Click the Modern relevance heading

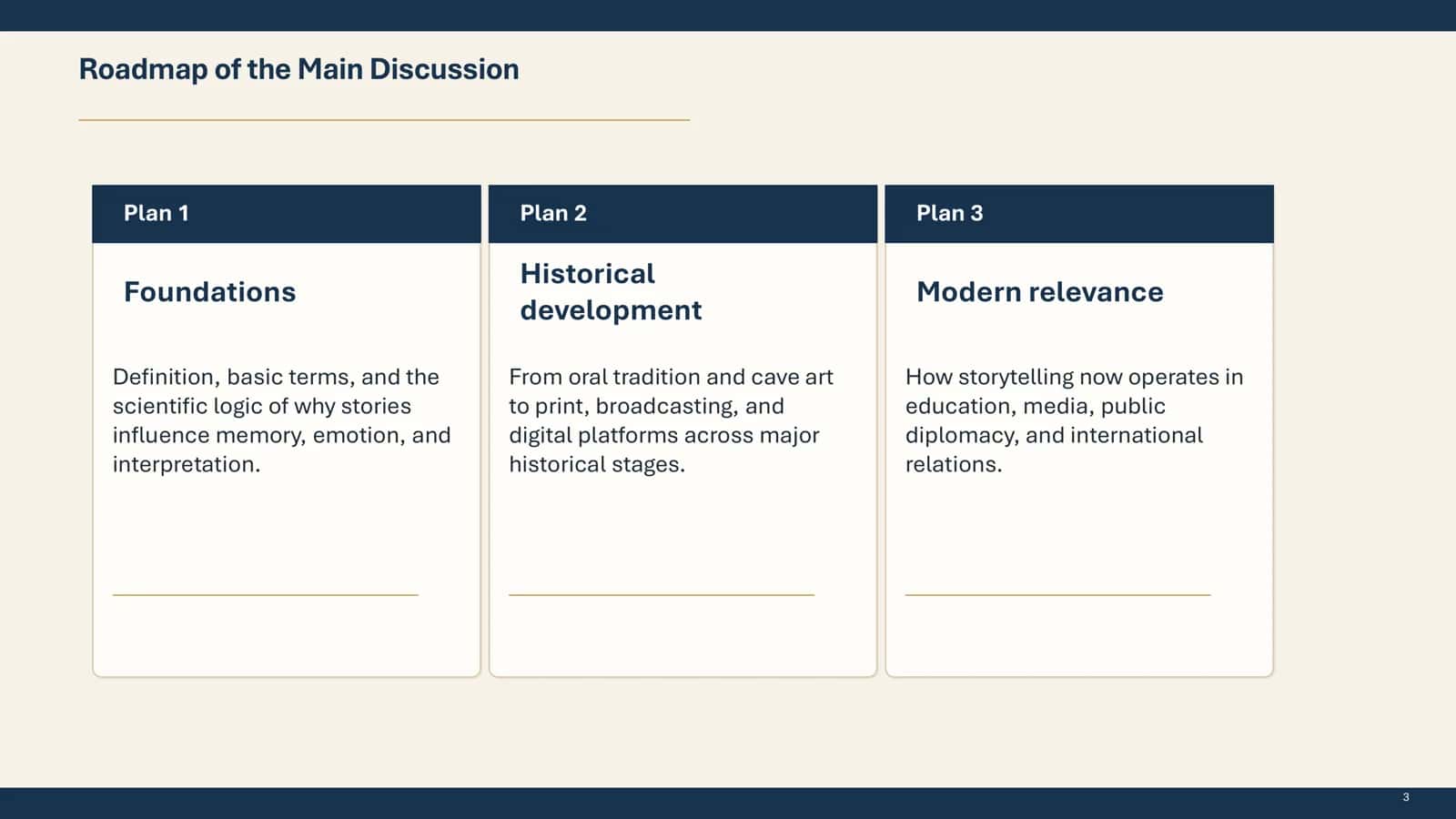1039,291
